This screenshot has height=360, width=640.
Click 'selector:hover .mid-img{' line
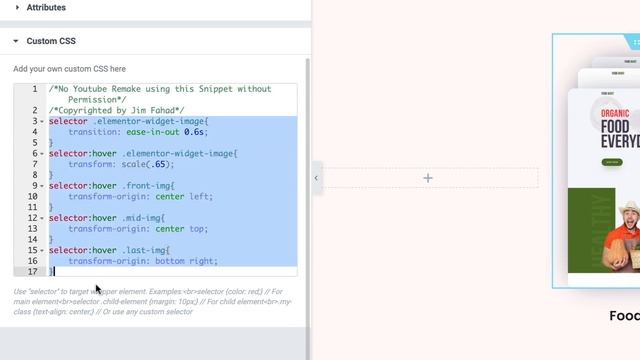(x=107, y=218)
